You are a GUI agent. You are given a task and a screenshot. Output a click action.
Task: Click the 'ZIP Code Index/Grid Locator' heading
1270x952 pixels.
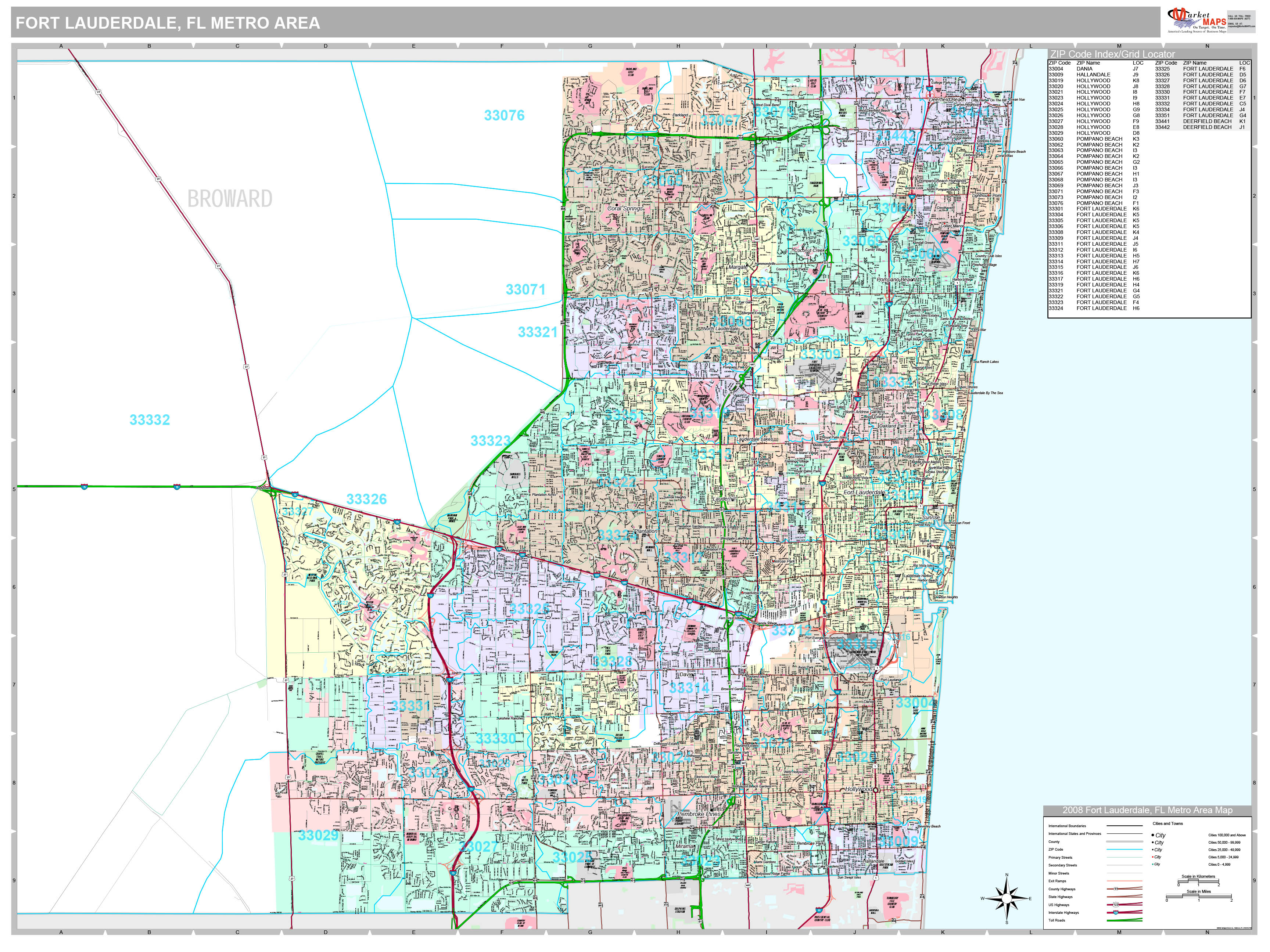1113,54
